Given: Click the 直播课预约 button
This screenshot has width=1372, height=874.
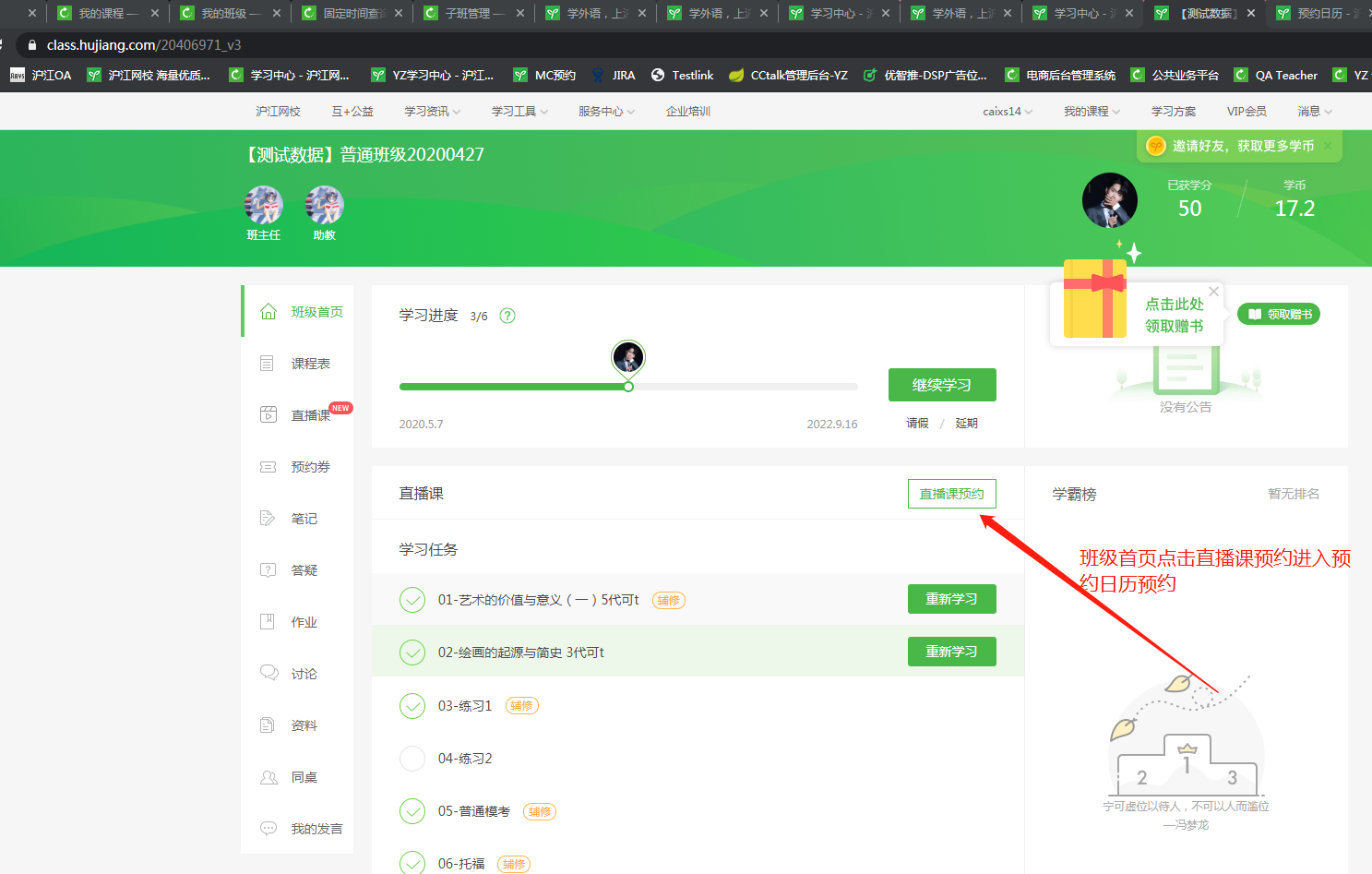Looking at the screenshot, I should click(951, 494).
